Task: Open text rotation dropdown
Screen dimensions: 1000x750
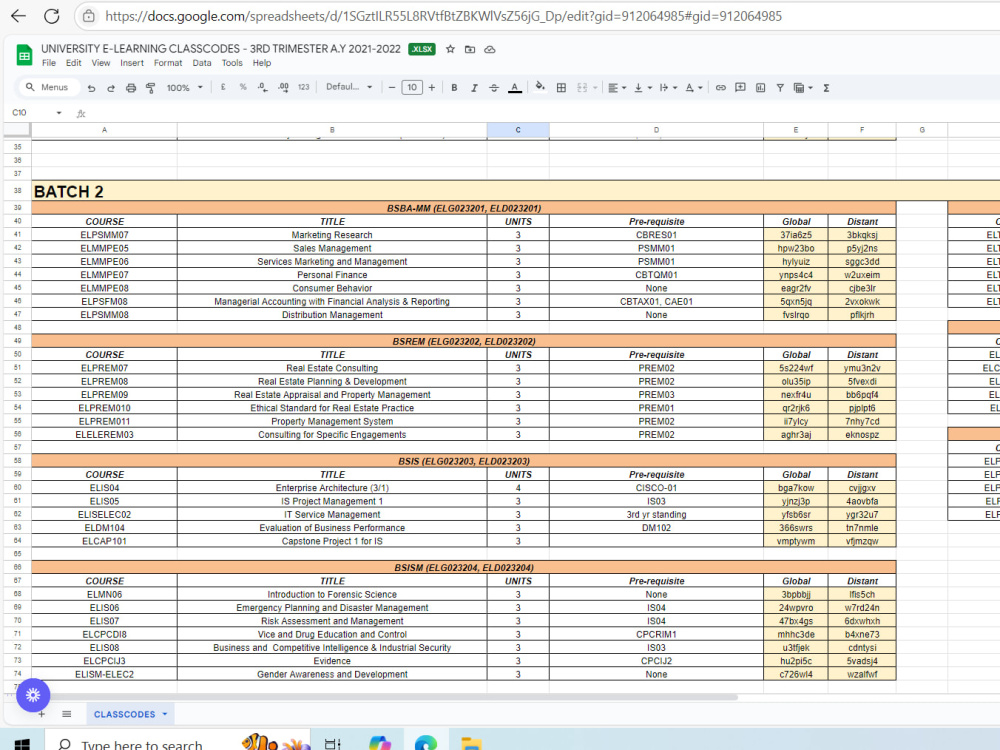Action: point(694,88)
